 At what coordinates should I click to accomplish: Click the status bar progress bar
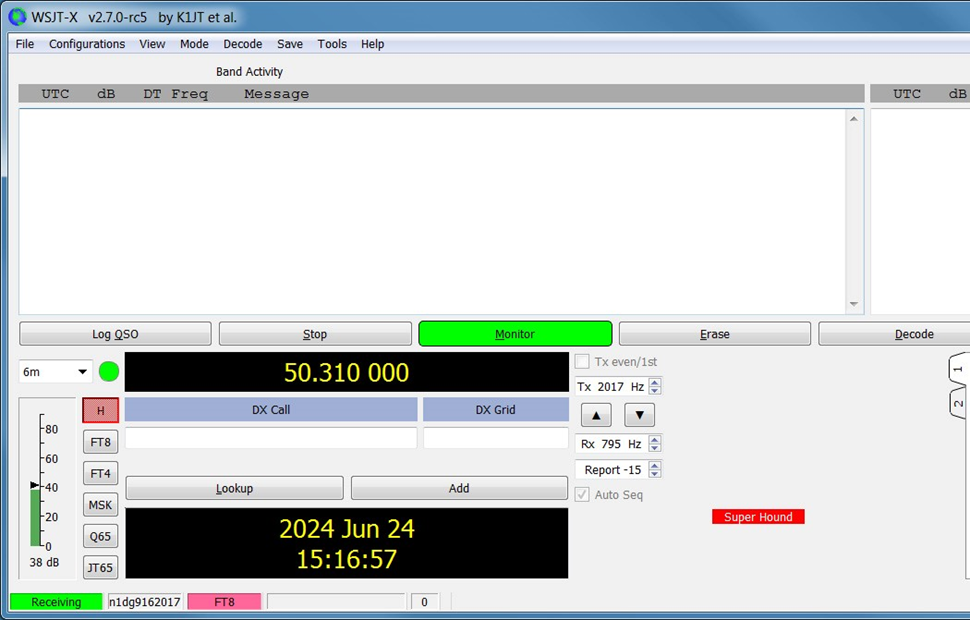pyautogui.click(x=336, y=601)
